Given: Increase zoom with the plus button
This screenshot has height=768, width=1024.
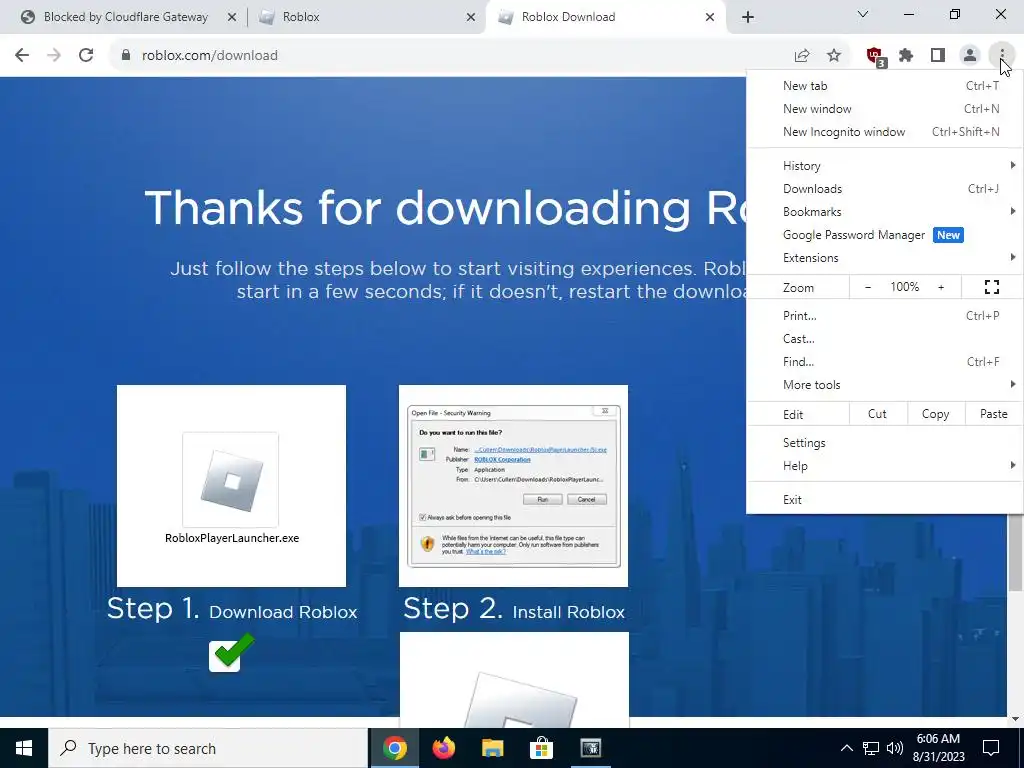Looking at the screenshot, I should [941, 287].
